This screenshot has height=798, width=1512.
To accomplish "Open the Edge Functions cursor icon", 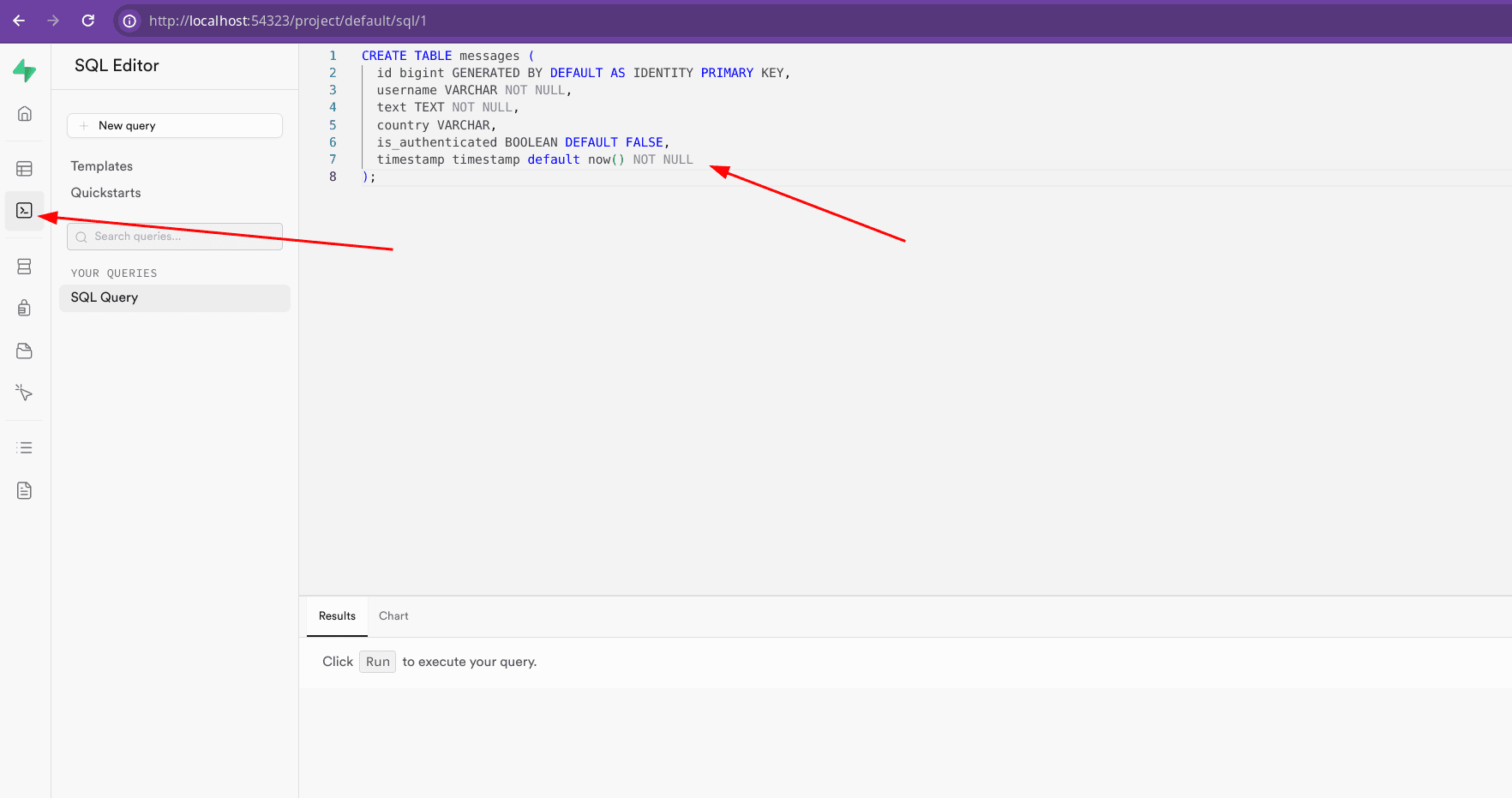I will click(x=25, y=393).
